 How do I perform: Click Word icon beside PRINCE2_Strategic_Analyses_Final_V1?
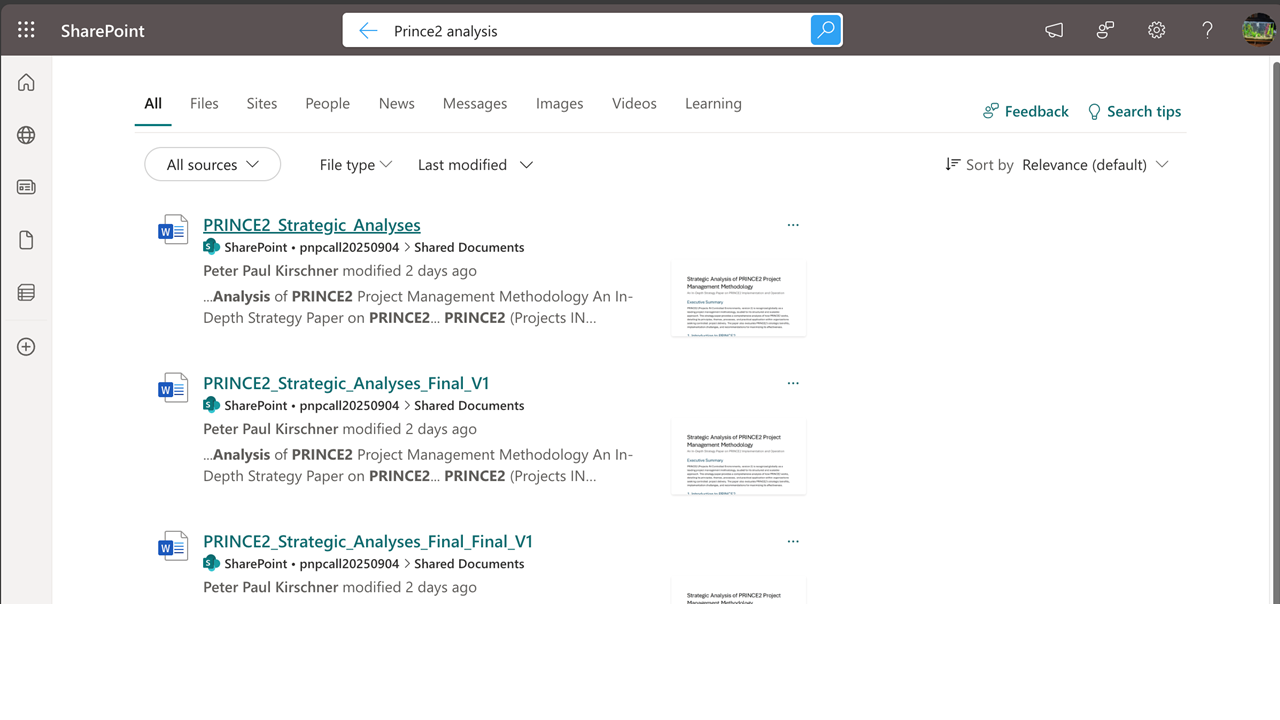pos(173,387)
